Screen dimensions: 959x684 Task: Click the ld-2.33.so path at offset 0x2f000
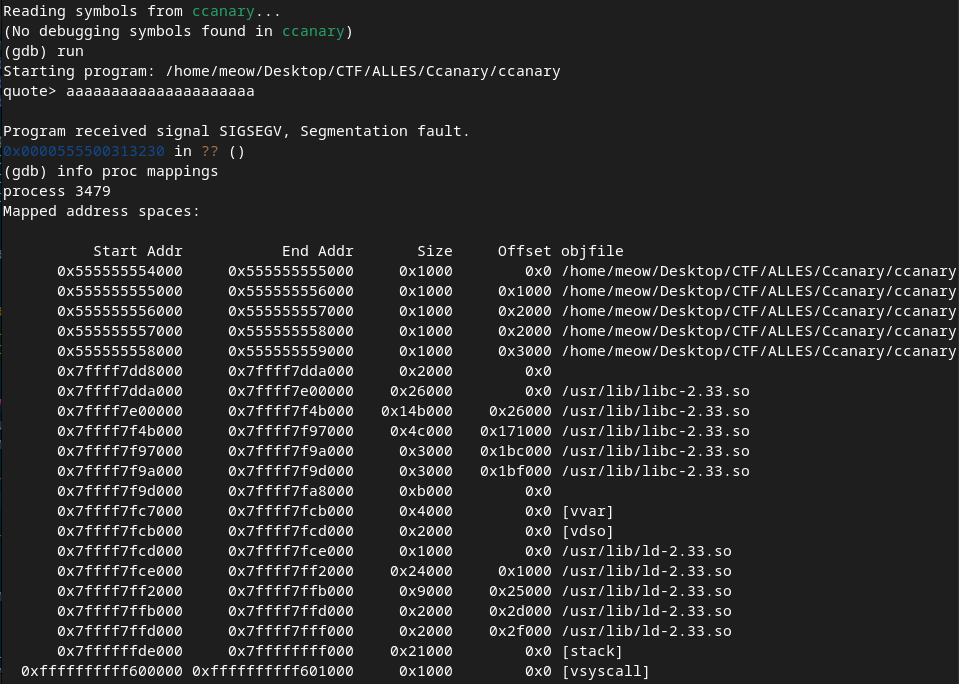coord(646,631)
